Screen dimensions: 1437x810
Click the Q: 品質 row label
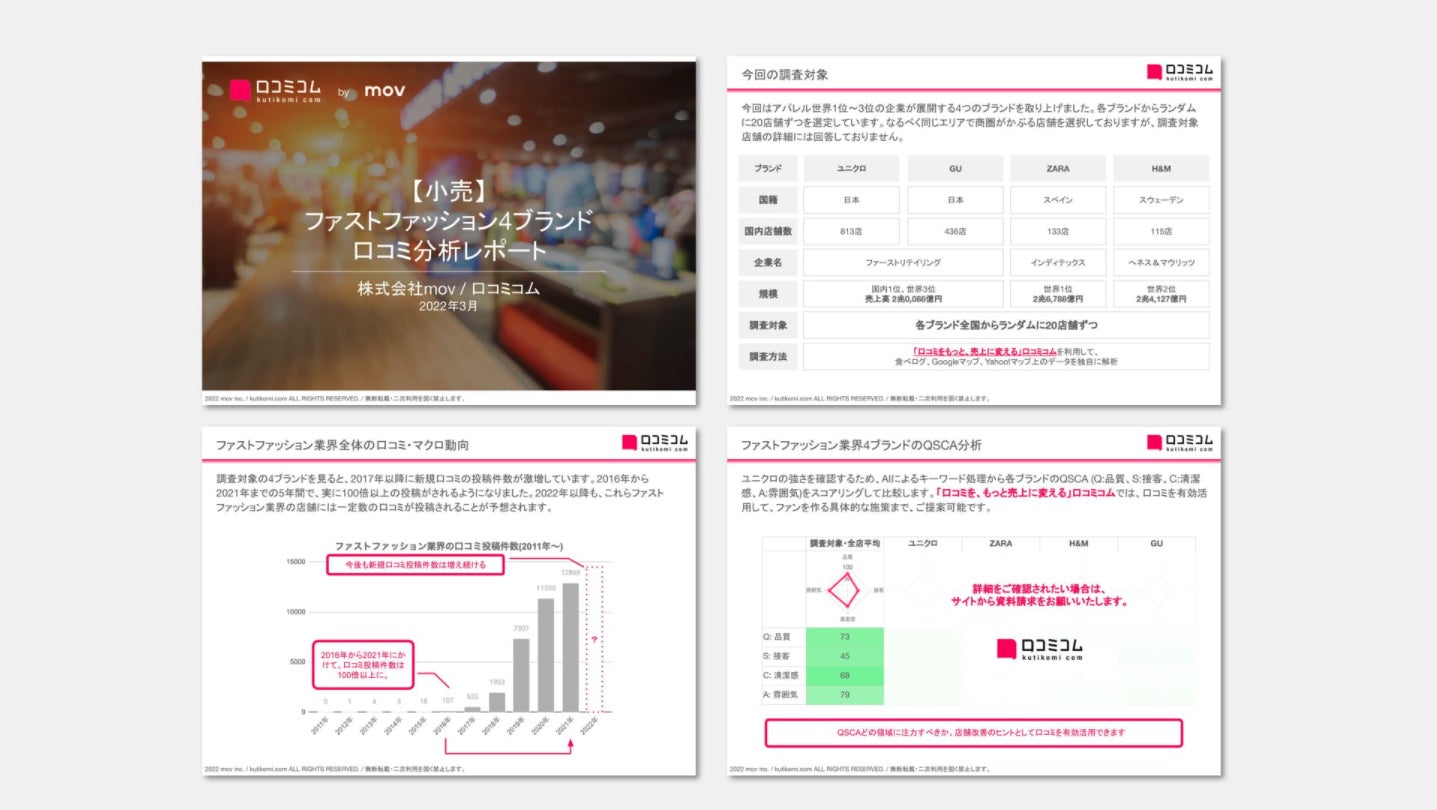pos(782,637)
